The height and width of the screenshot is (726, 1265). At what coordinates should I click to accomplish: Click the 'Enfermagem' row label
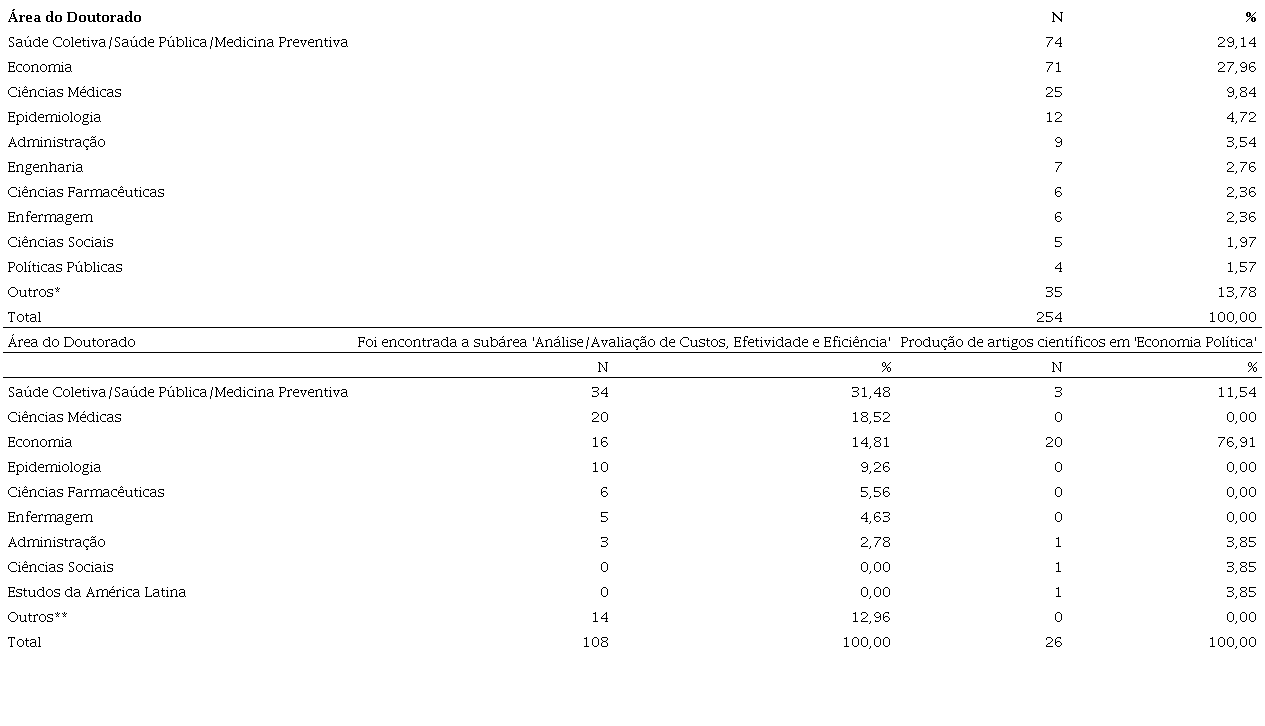click(49, 217)
